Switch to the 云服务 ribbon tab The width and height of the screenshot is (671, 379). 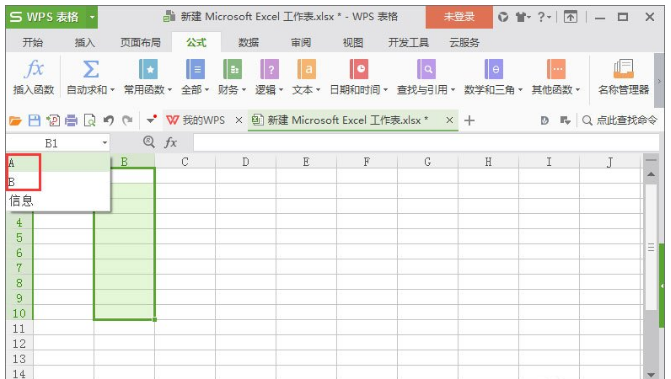[464, 42]
